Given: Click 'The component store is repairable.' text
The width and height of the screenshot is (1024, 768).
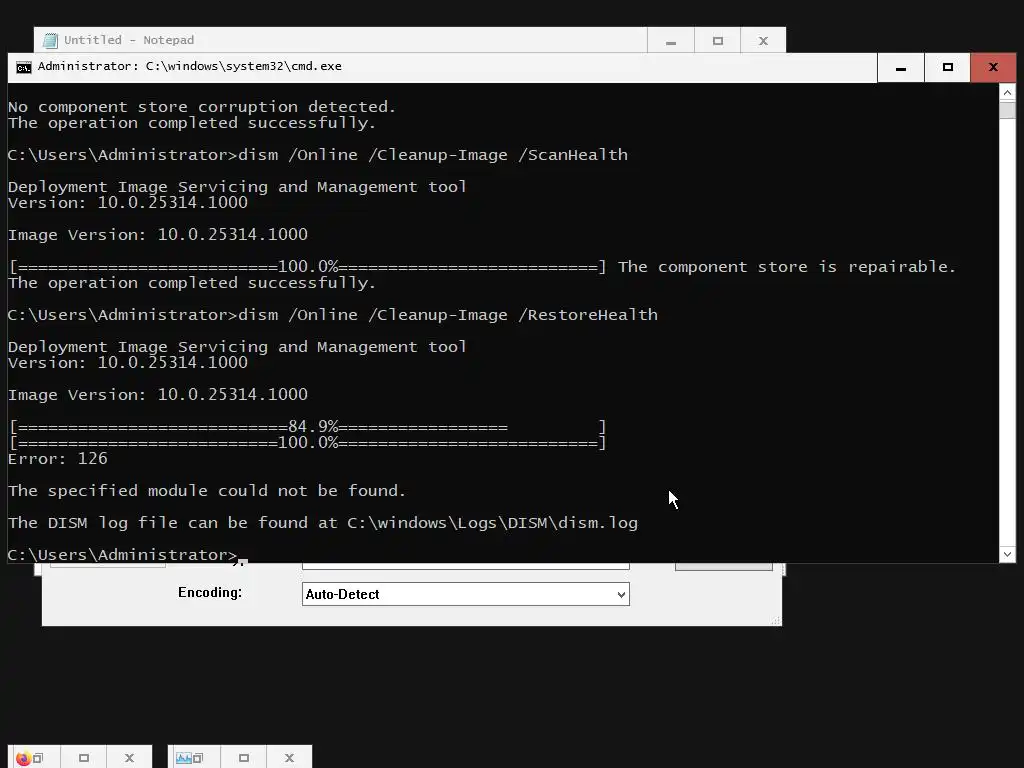Looking at the screenshot, I should point(787,267).
